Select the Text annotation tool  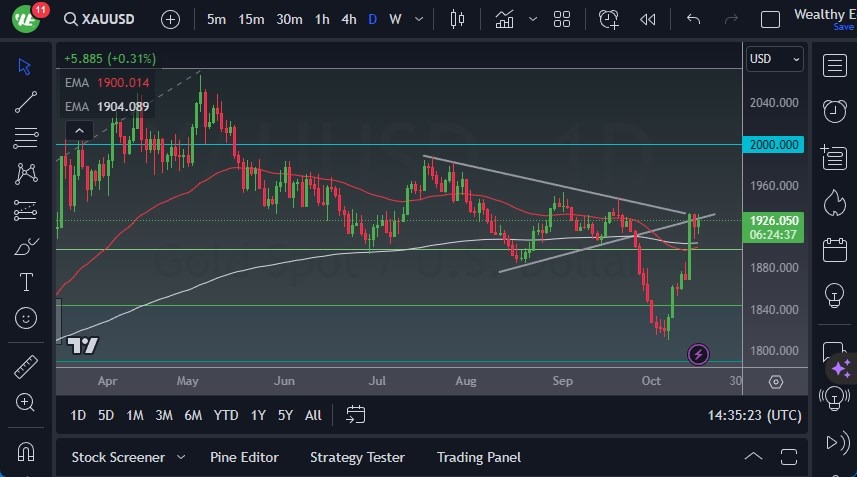pyautogui.click(x=26, y=282)
